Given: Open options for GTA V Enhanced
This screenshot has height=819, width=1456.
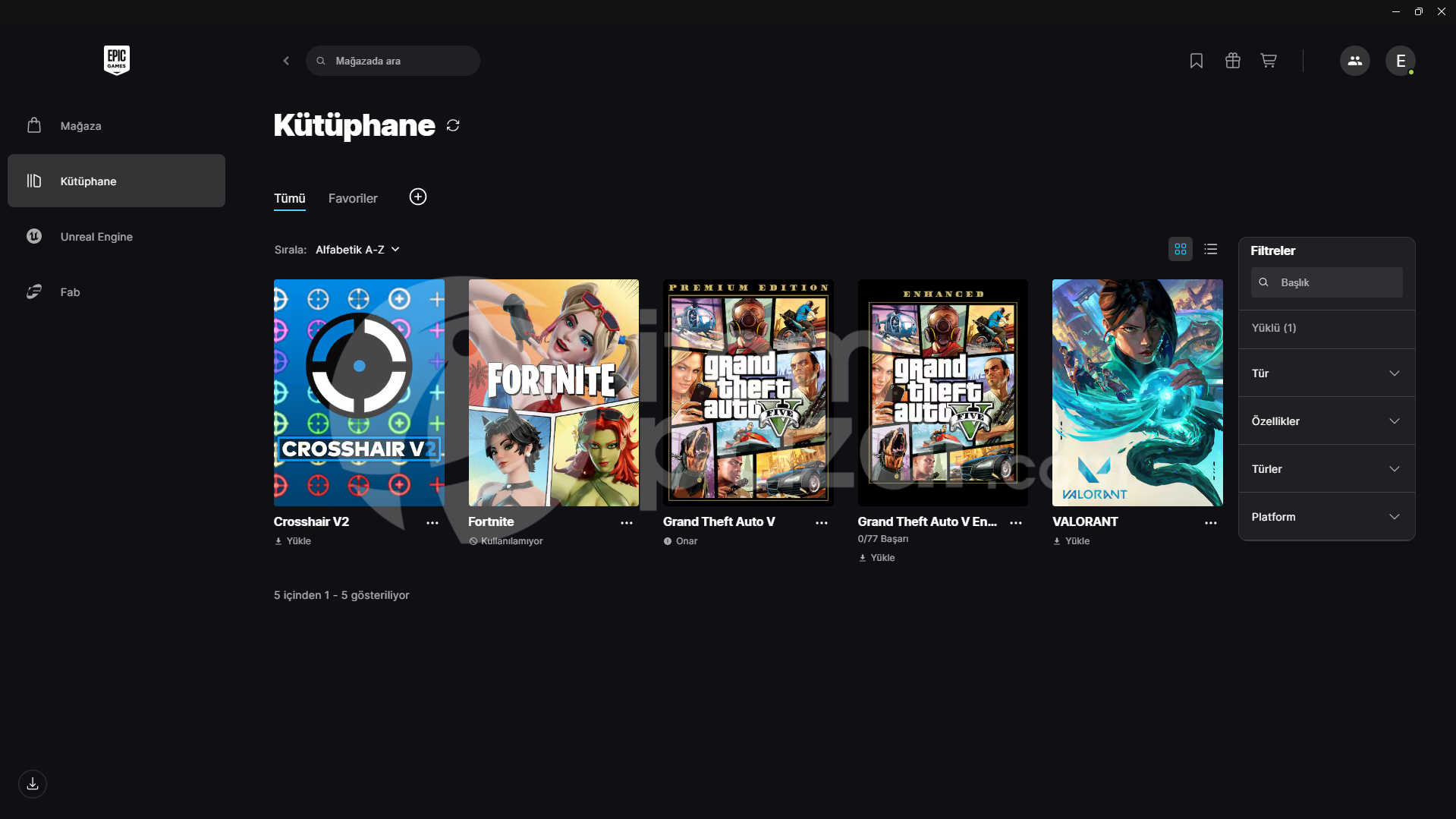Looking at the screenshot, I should [1016, 523].
